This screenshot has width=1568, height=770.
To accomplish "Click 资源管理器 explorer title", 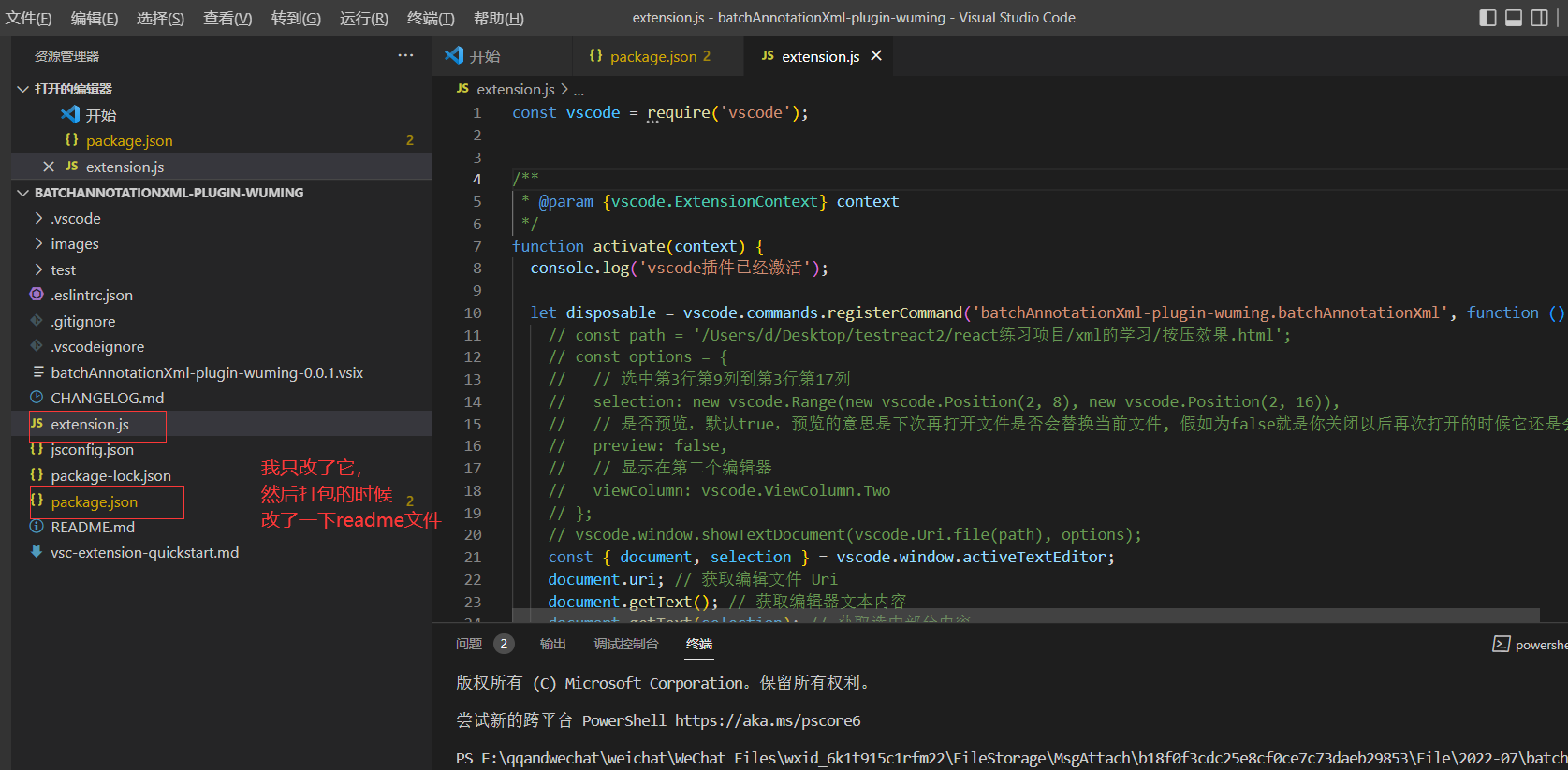I will (66, 56).
